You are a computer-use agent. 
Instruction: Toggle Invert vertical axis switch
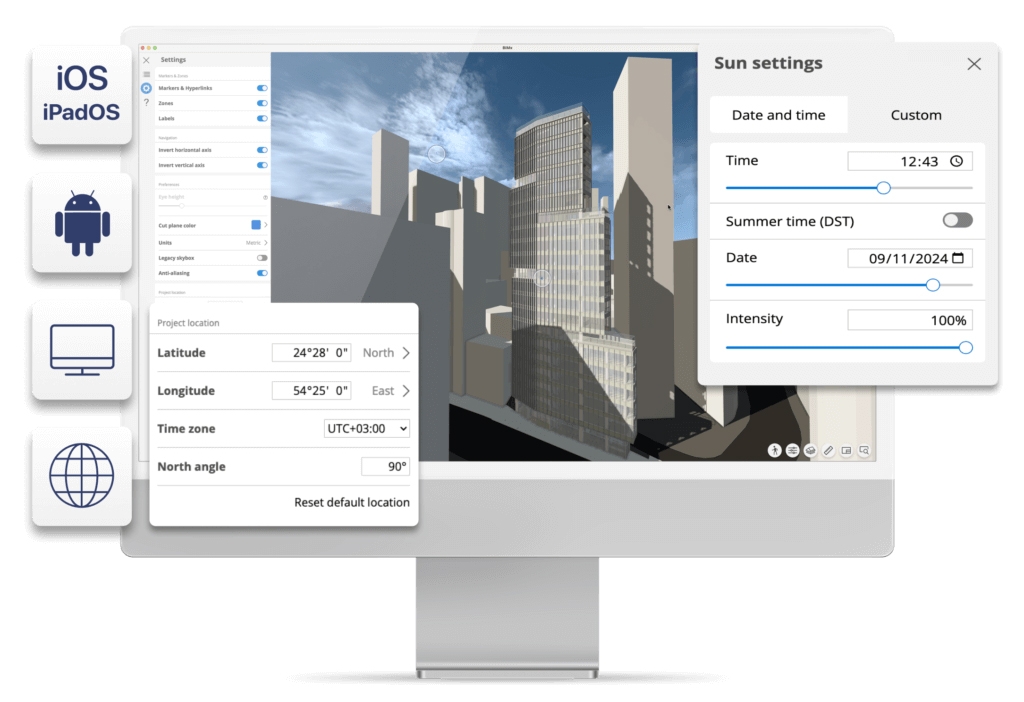pos(262,165)
